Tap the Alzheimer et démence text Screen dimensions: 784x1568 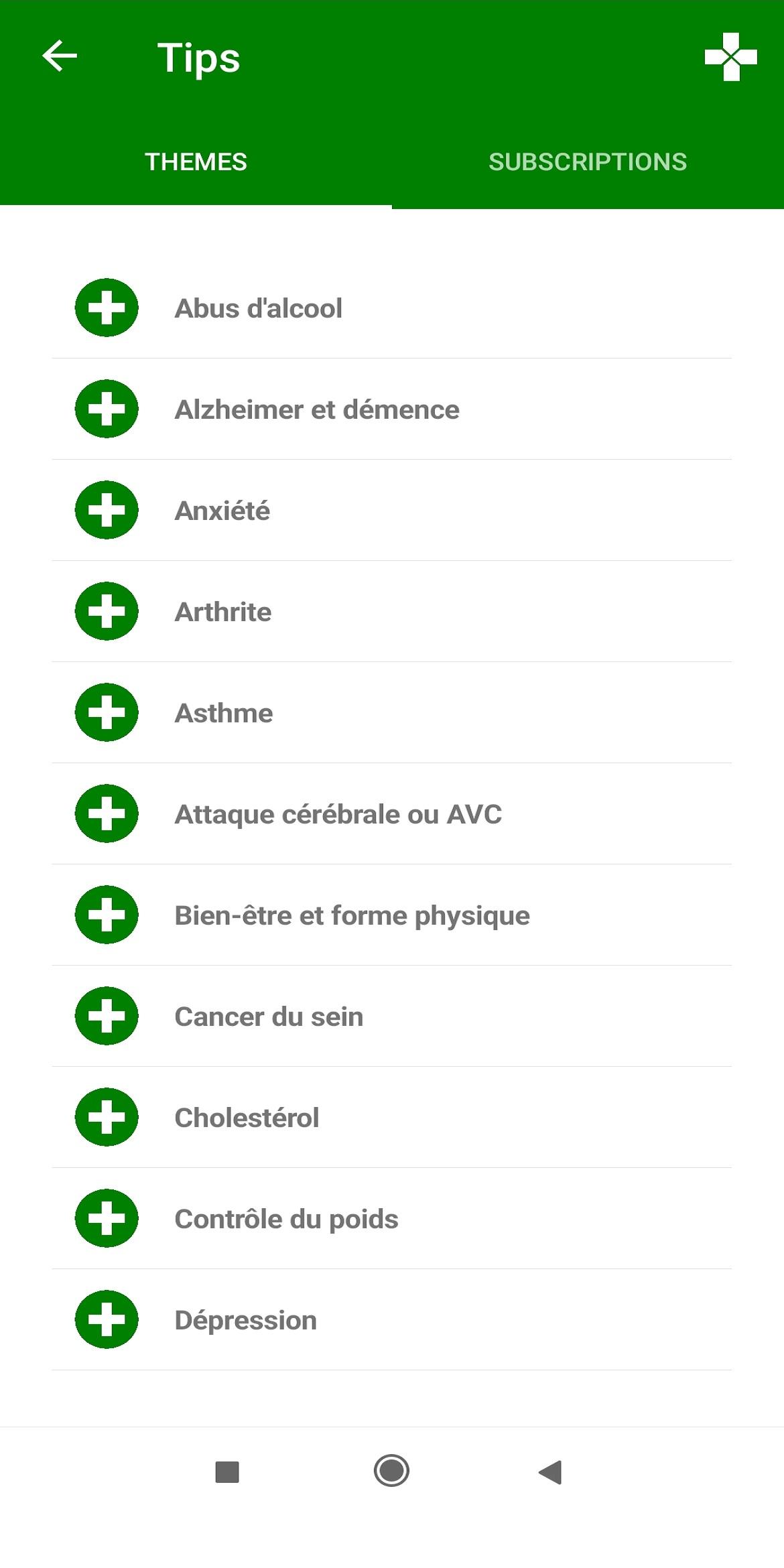pyautogui.click(x=317, y=409)
